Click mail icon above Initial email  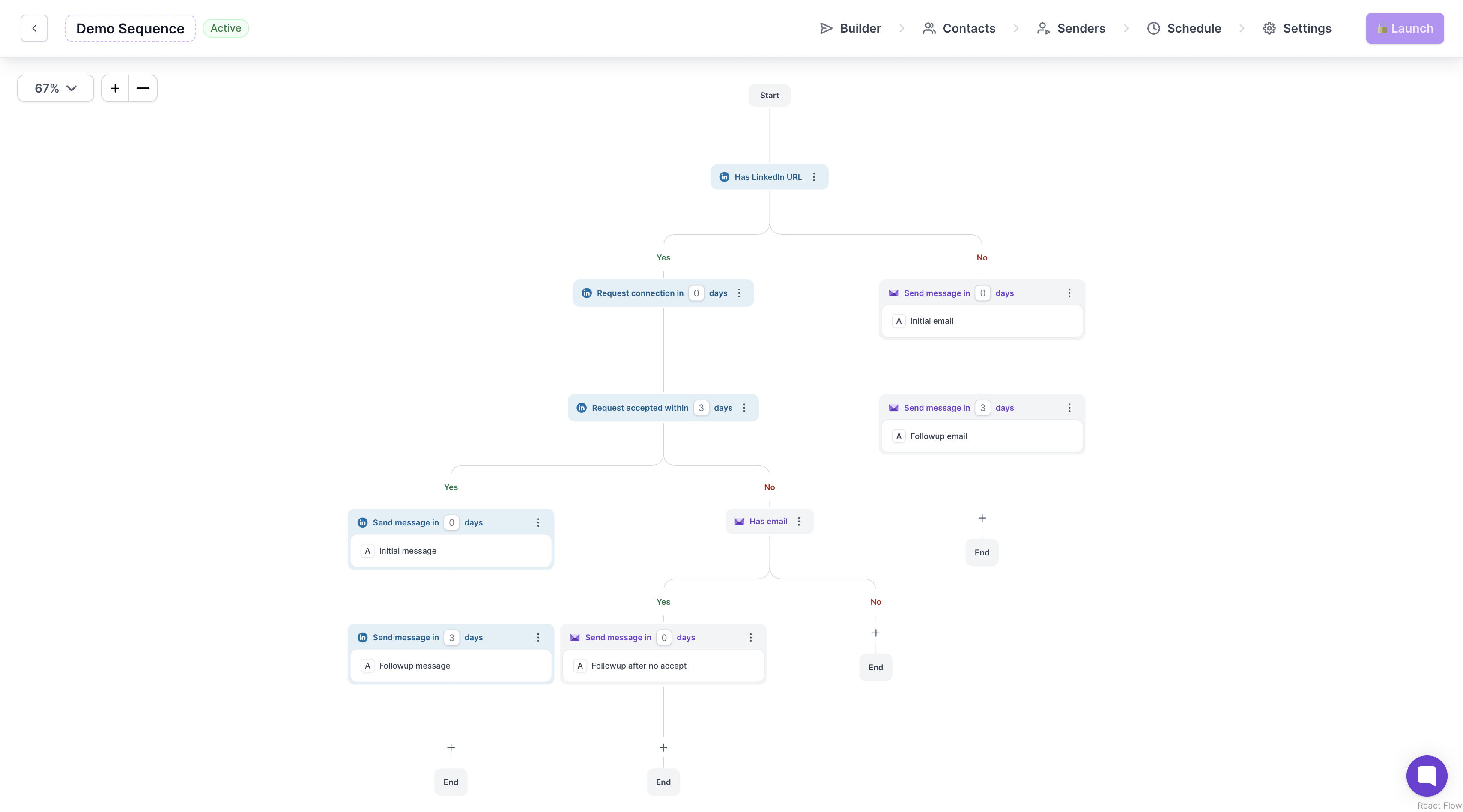pyautogui.click(x=893, y=293)
